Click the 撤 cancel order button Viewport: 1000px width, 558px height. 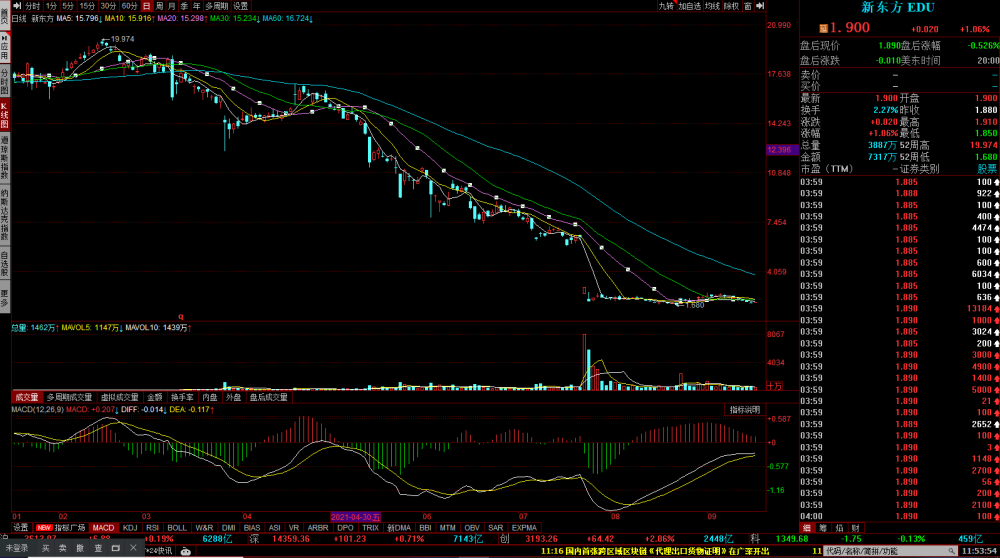80,548
